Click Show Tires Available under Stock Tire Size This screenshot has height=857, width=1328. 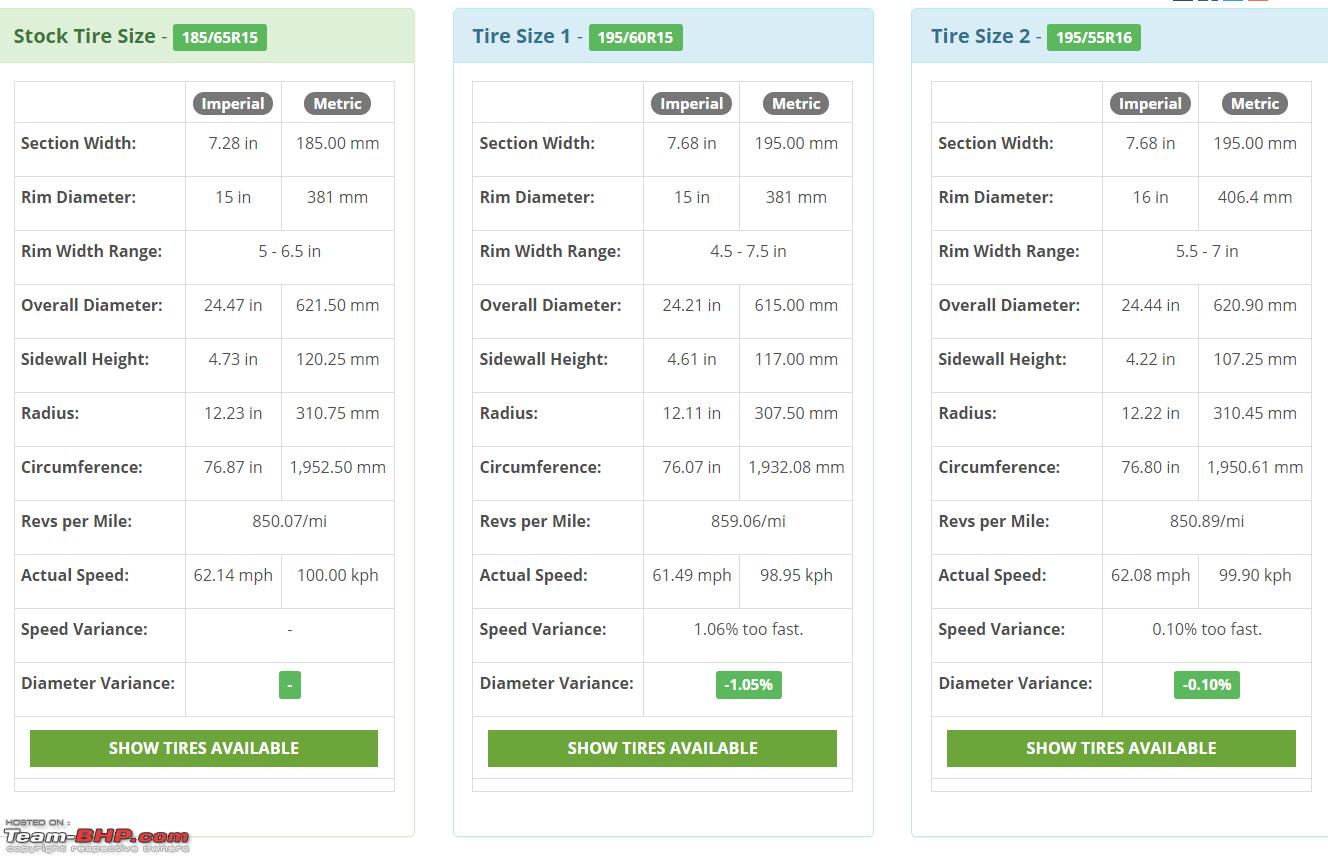coord(204,748)
